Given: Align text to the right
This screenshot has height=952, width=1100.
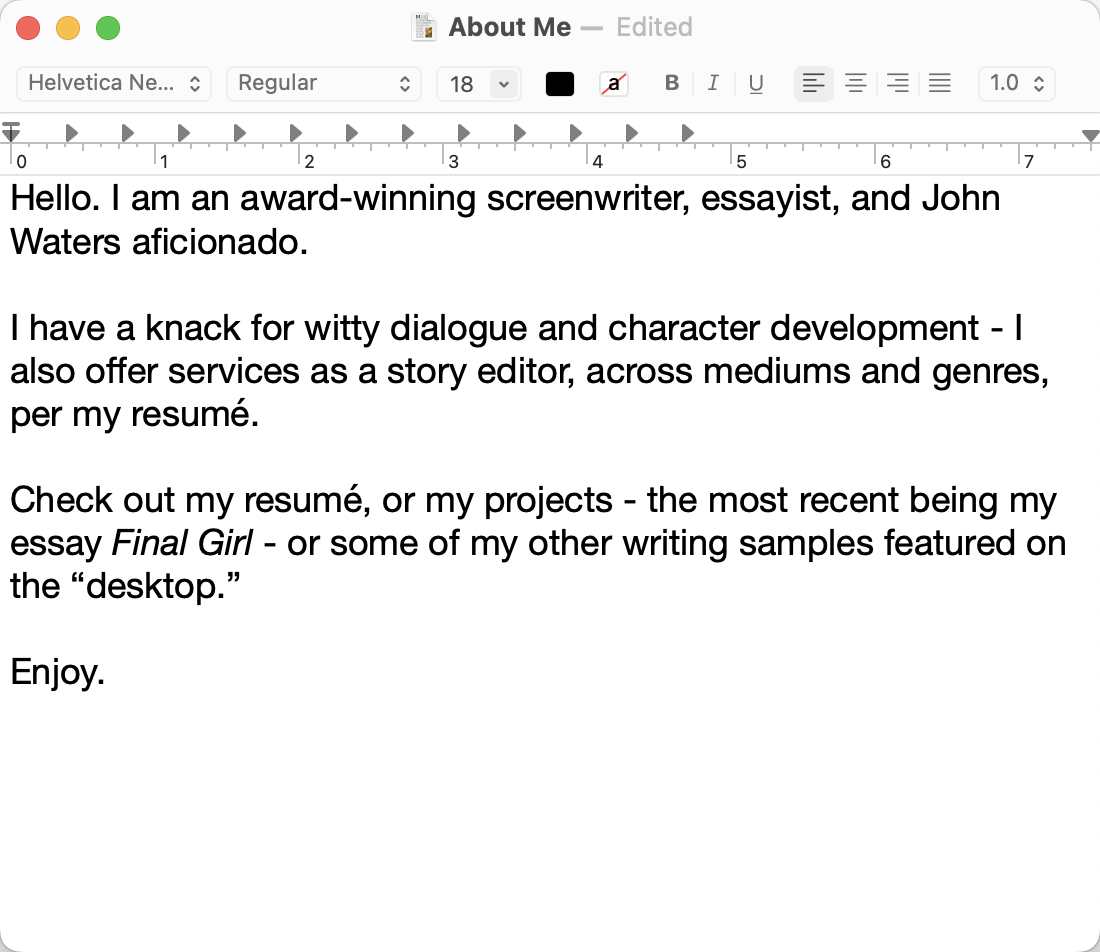Looking at the screenshot, I should [x=898, y=83].
